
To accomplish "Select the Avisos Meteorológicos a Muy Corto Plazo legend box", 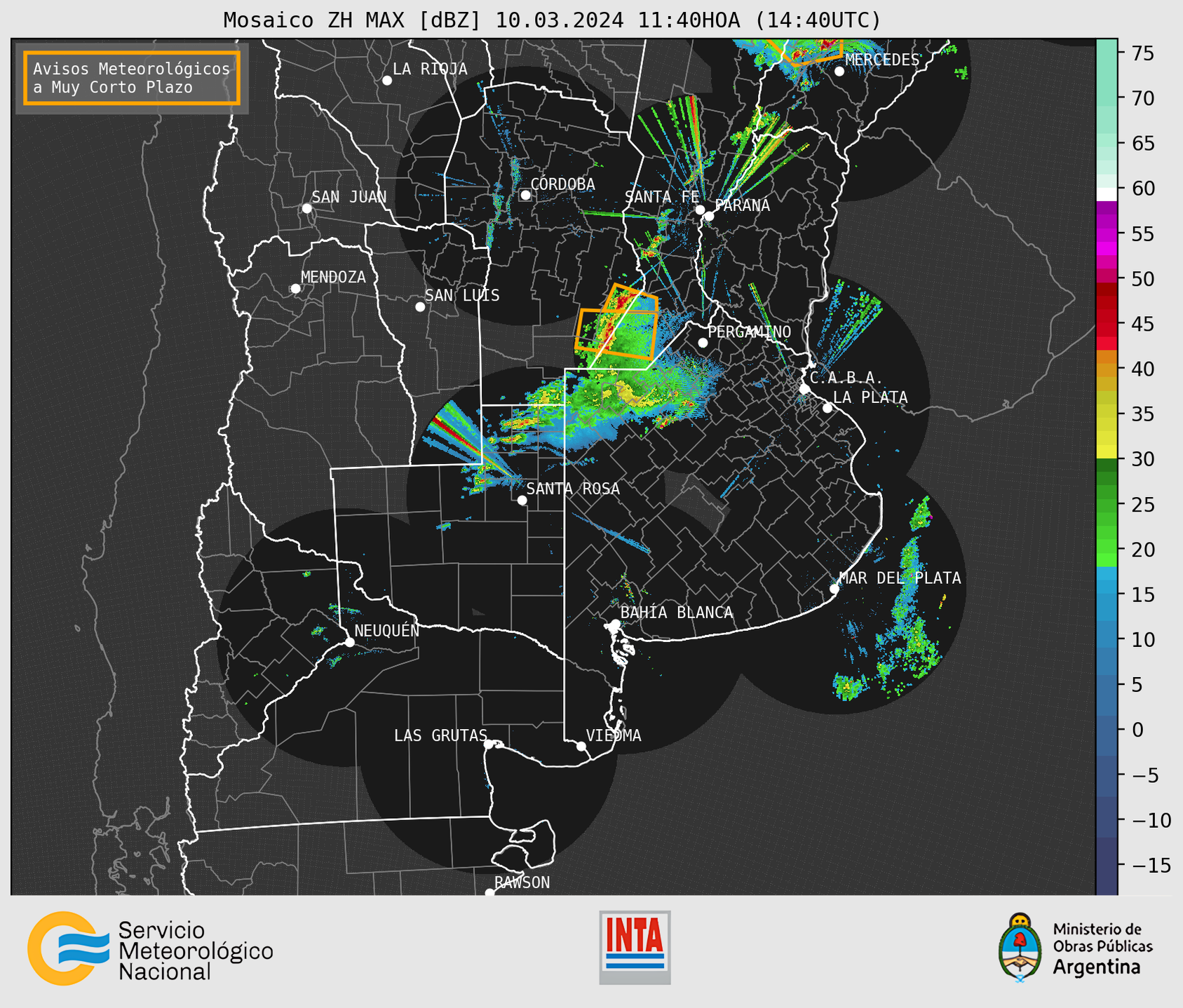I will [132, 78].
